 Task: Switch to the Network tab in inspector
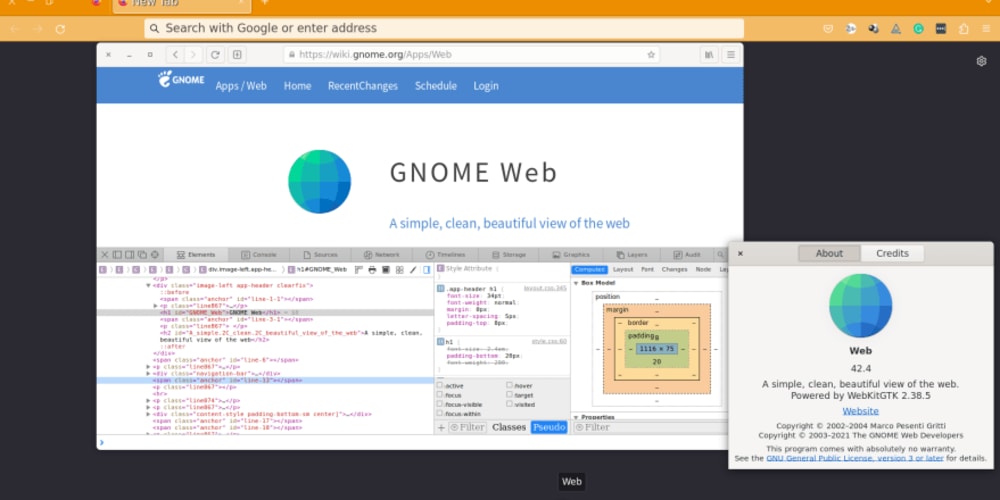(381, 255)
